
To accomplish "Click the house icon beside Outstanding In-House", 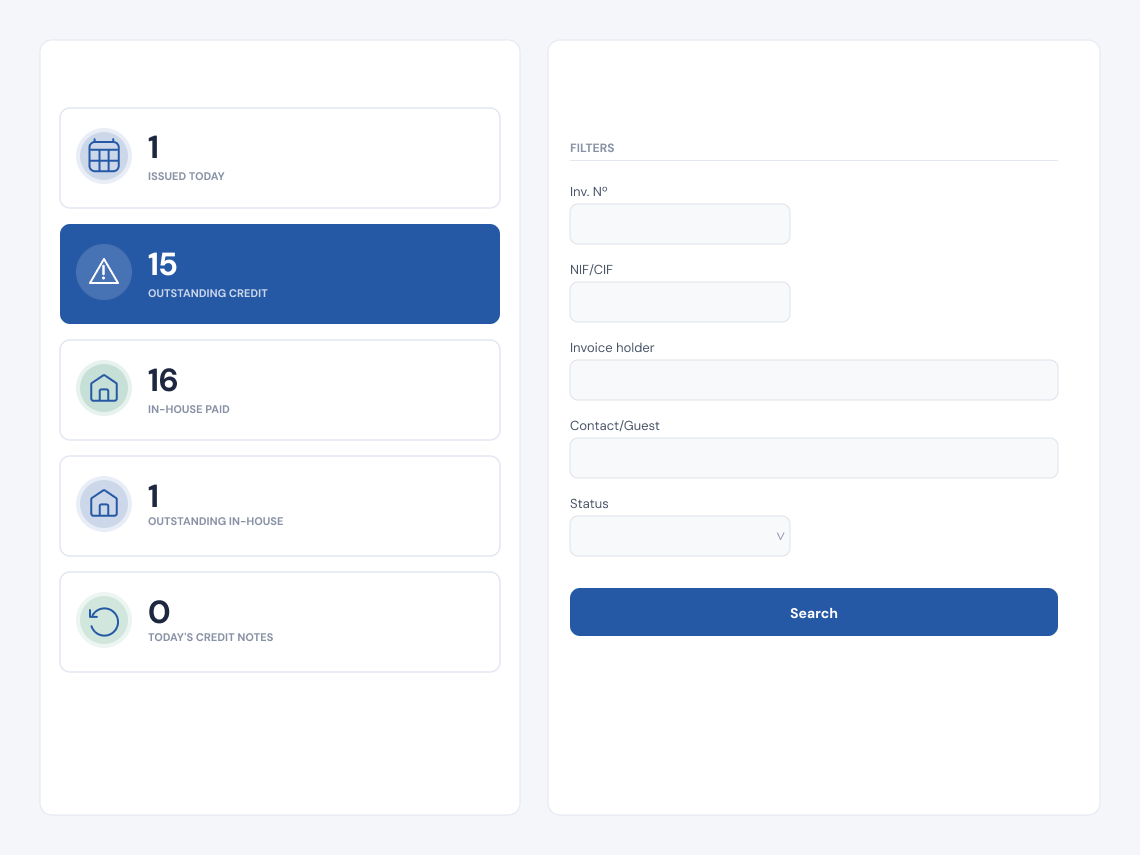I will pyautogui.click(x=104, y=504).
